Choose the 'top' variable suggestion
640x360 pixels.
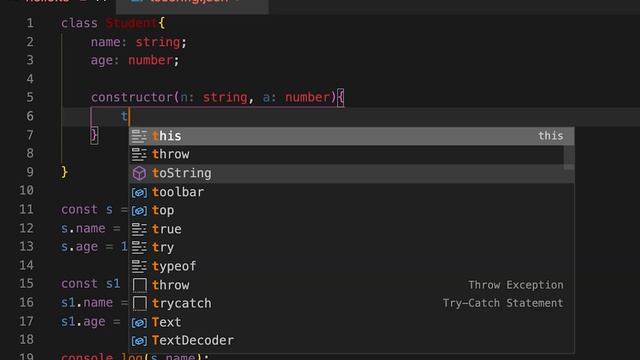(351, 211)
